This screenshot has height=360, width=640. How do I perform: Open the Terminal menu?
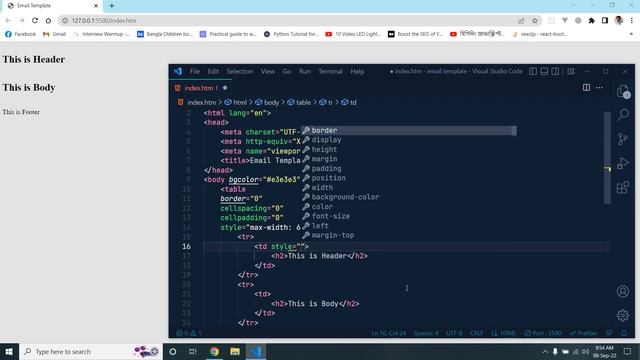pyautogui.click(x=330, y=71)
